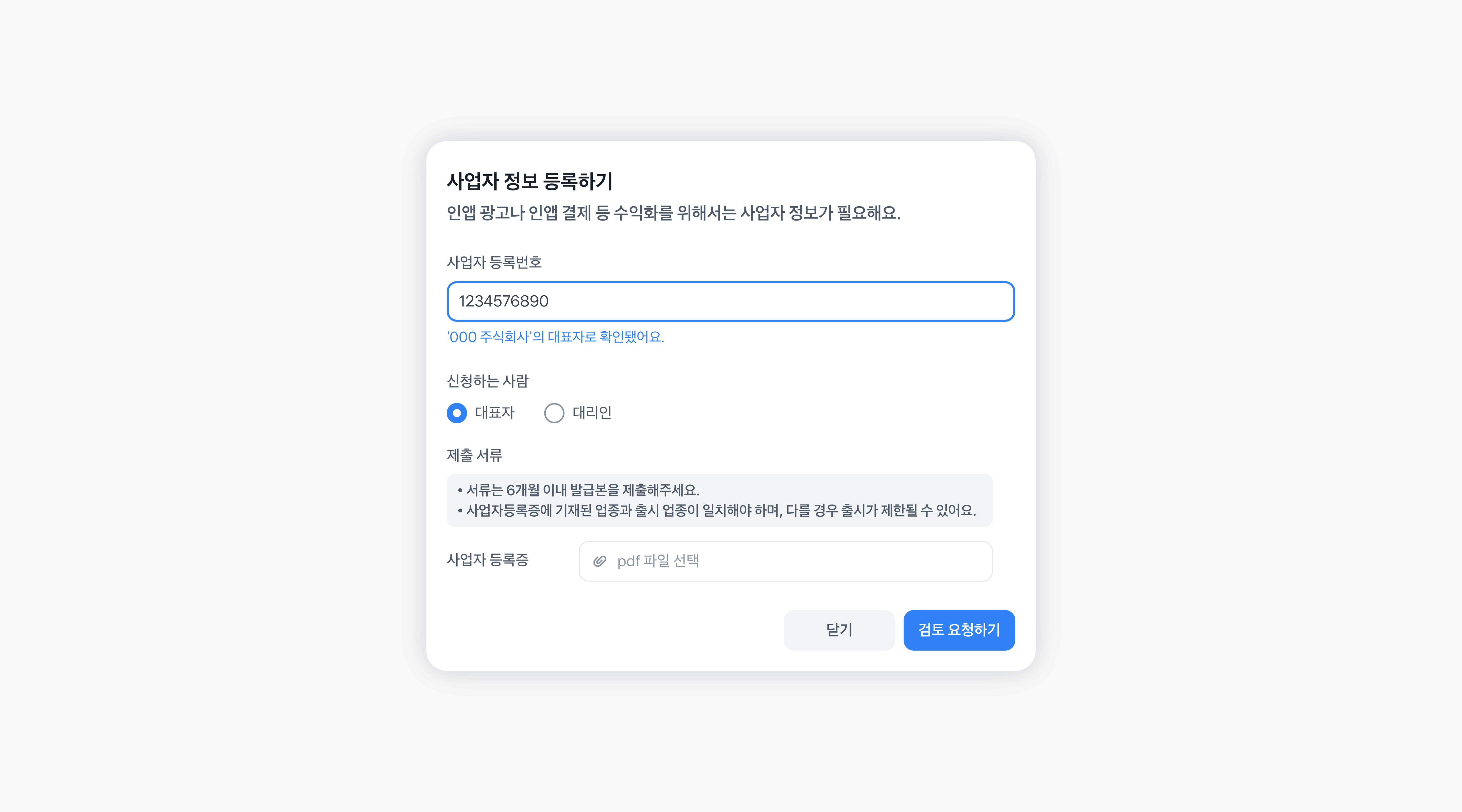Click the 대리인 radio label text

click(592, 413)
